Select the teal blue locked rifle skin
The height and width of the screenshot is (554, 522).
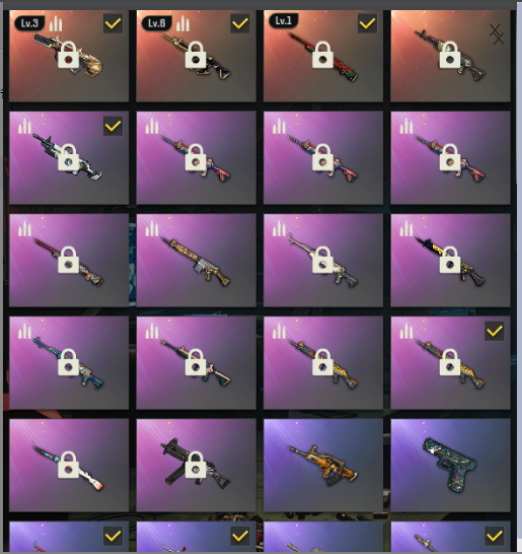pos(69,363)
